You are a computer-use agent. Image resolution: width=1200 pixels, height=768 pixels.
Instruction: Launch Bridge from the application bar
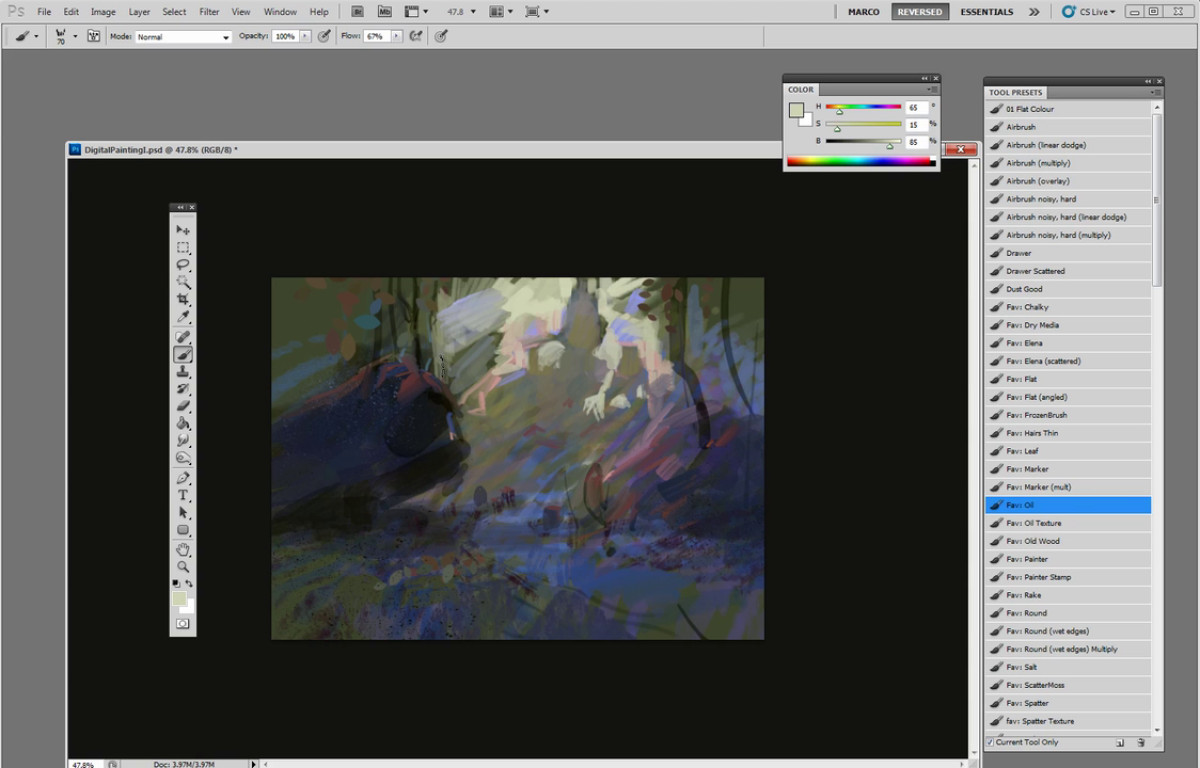tap(357, 12)
